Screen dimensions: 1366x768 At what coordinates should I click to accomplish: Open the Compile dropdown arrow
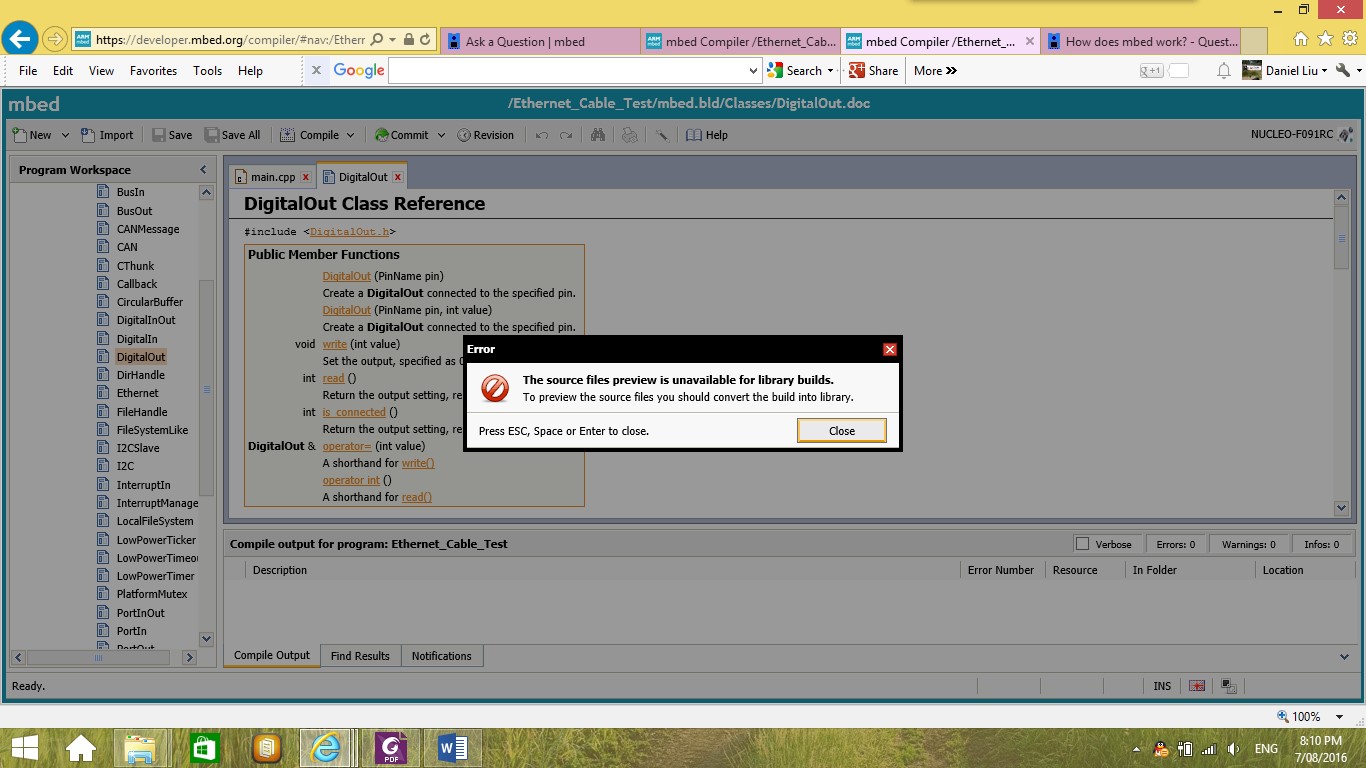[x=350, y=135]
